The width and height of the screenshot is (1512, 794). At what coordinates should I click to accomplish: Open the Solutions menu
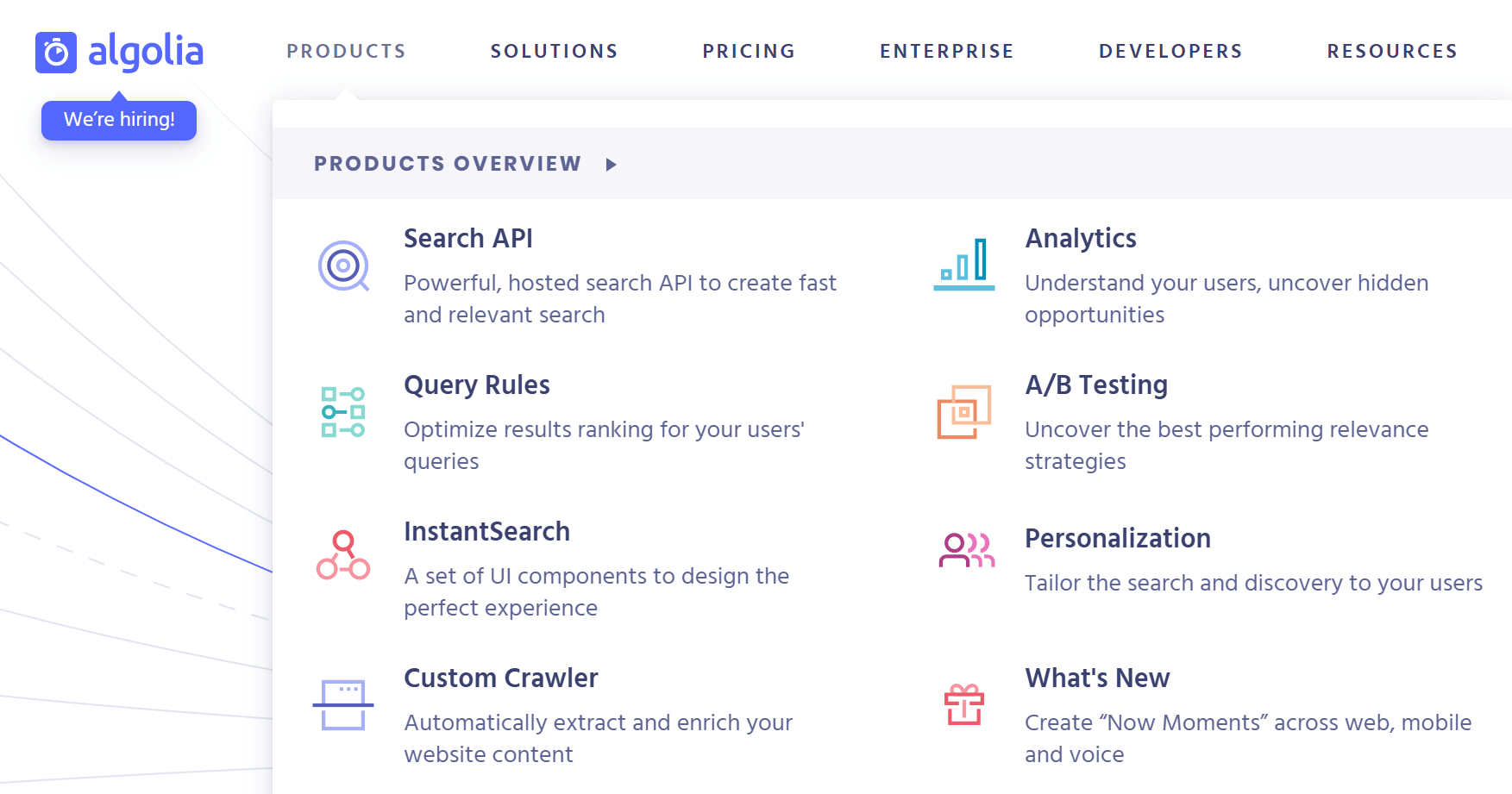click(554, 52)
